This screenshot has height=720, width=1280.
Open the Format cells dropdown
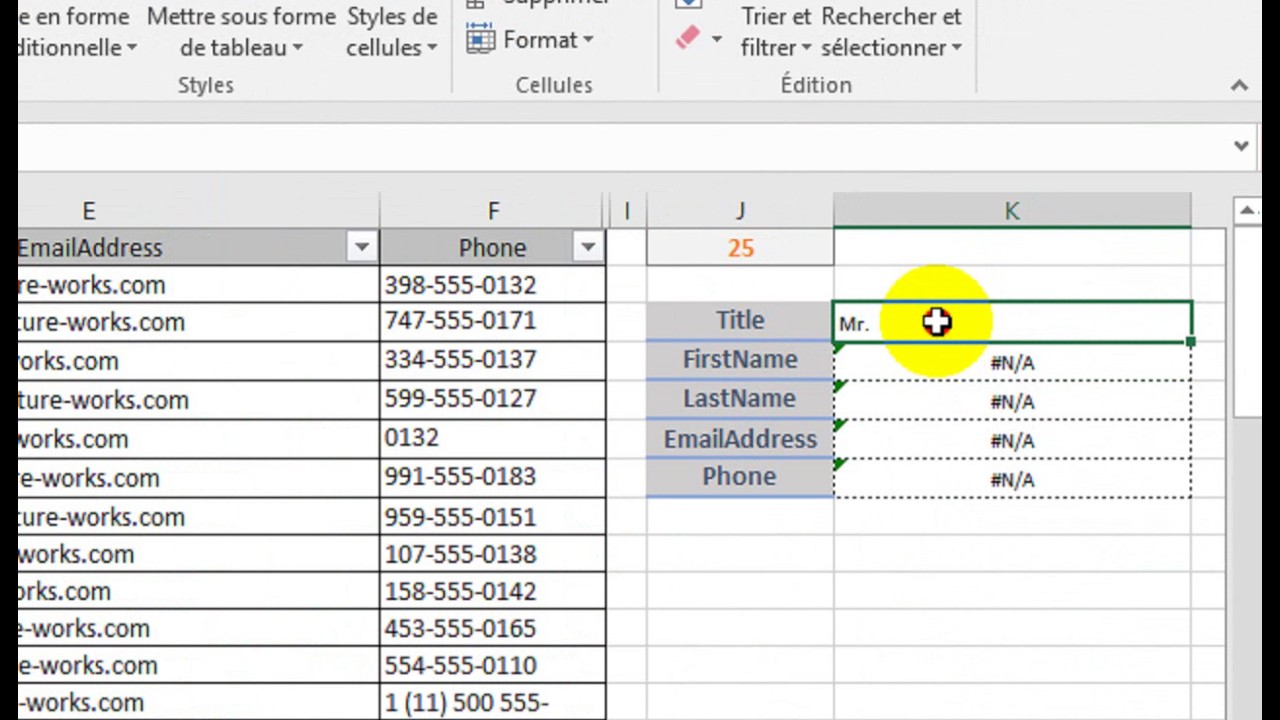[x=548, y=40]
